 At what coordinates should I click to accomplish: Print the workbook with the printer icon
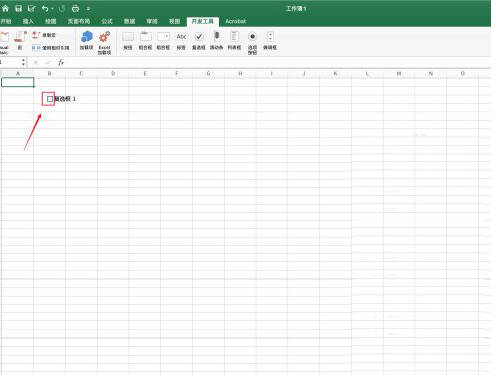coord(76,9)
